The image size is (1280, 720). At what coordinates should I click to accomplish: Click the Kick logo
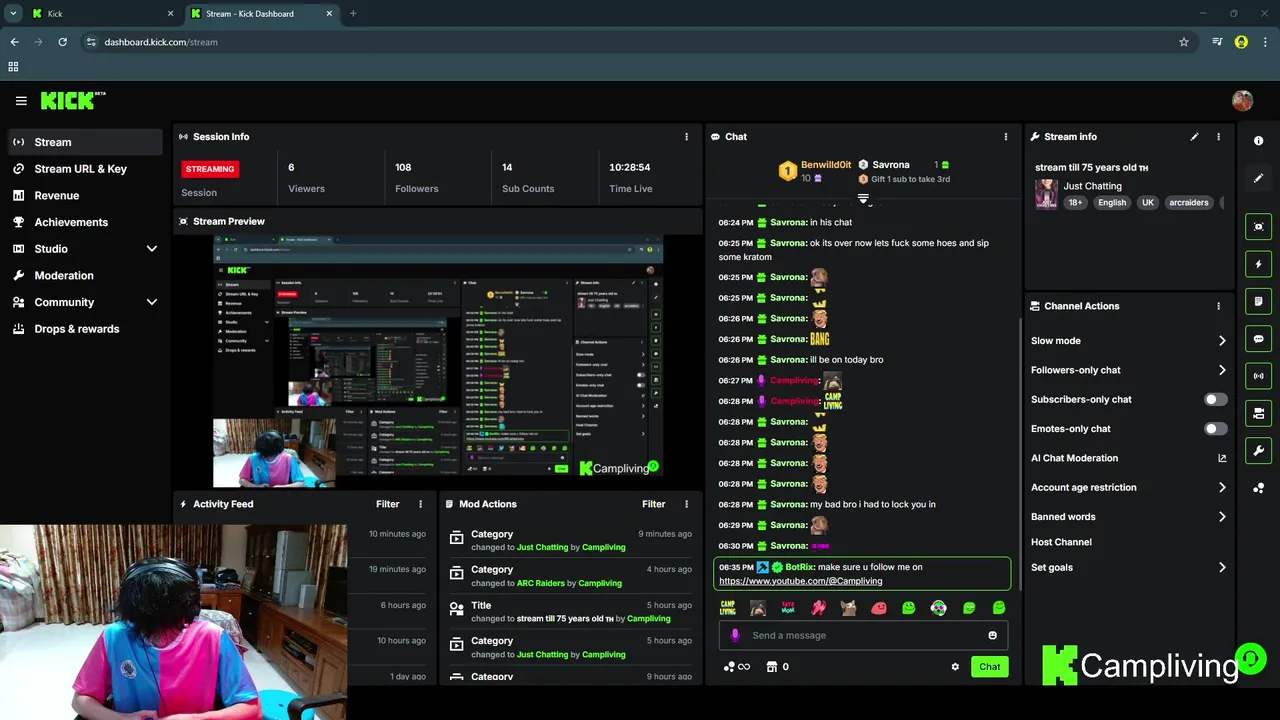tap(73, 100)
